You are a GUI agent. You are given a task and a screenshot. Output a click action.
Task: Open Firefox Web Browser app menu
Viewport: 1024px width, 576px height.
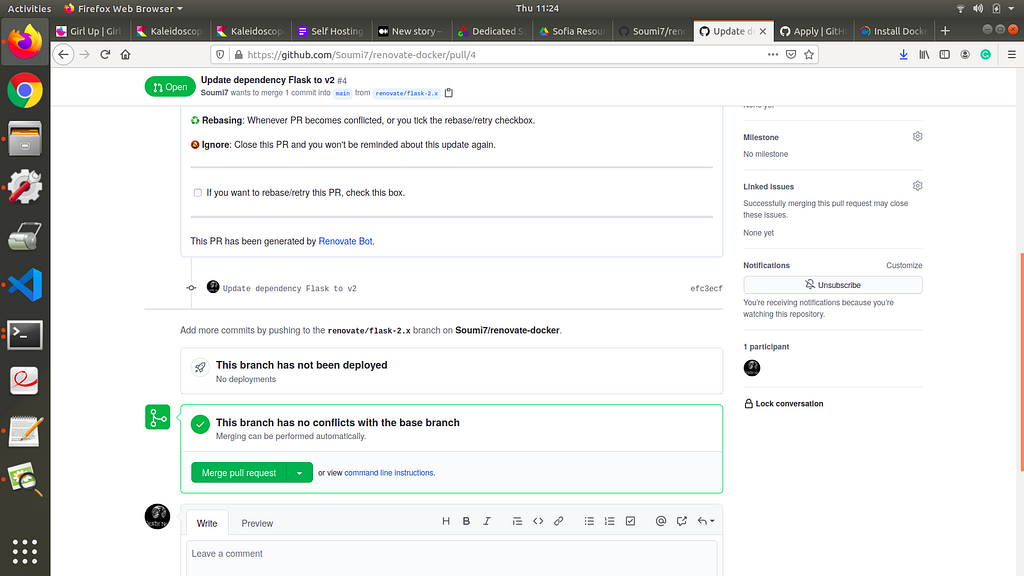[123, 8]
